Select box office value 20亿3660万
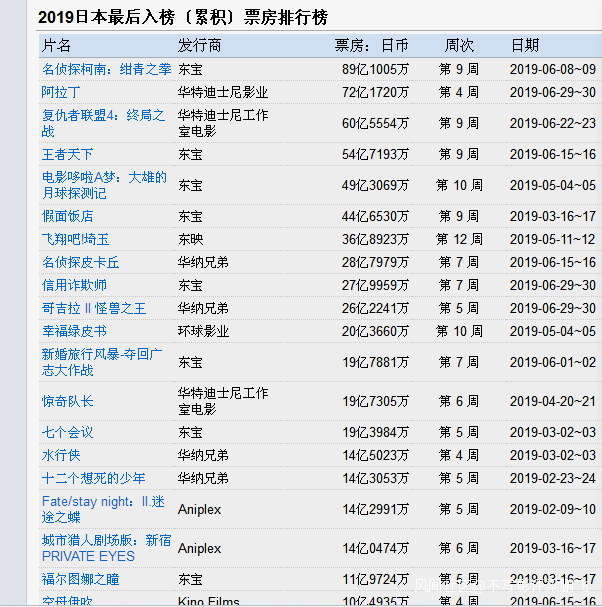Screen dimensions: 602x607 375,331
